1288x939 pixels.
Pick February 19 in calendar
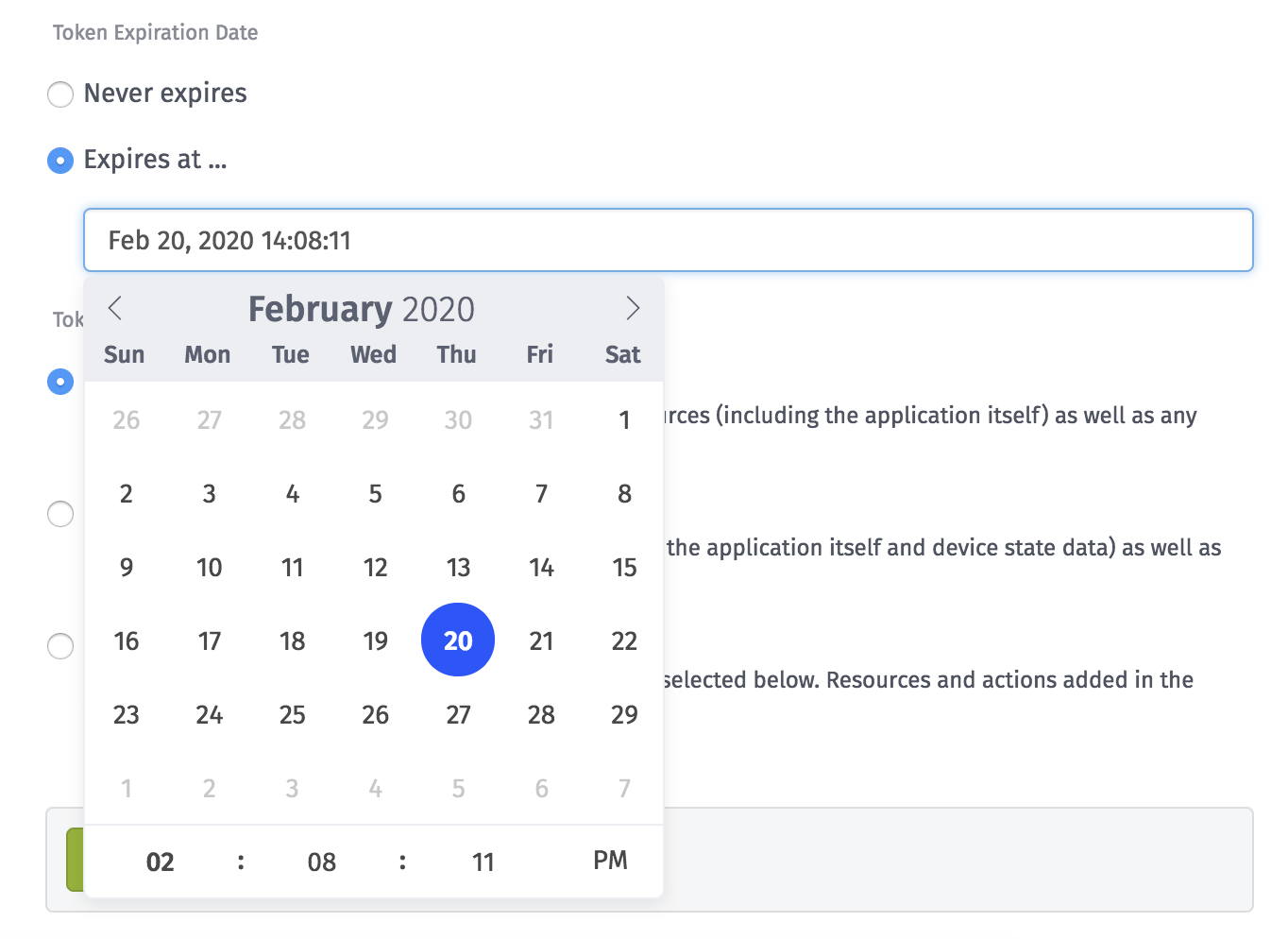click(375, 640)
